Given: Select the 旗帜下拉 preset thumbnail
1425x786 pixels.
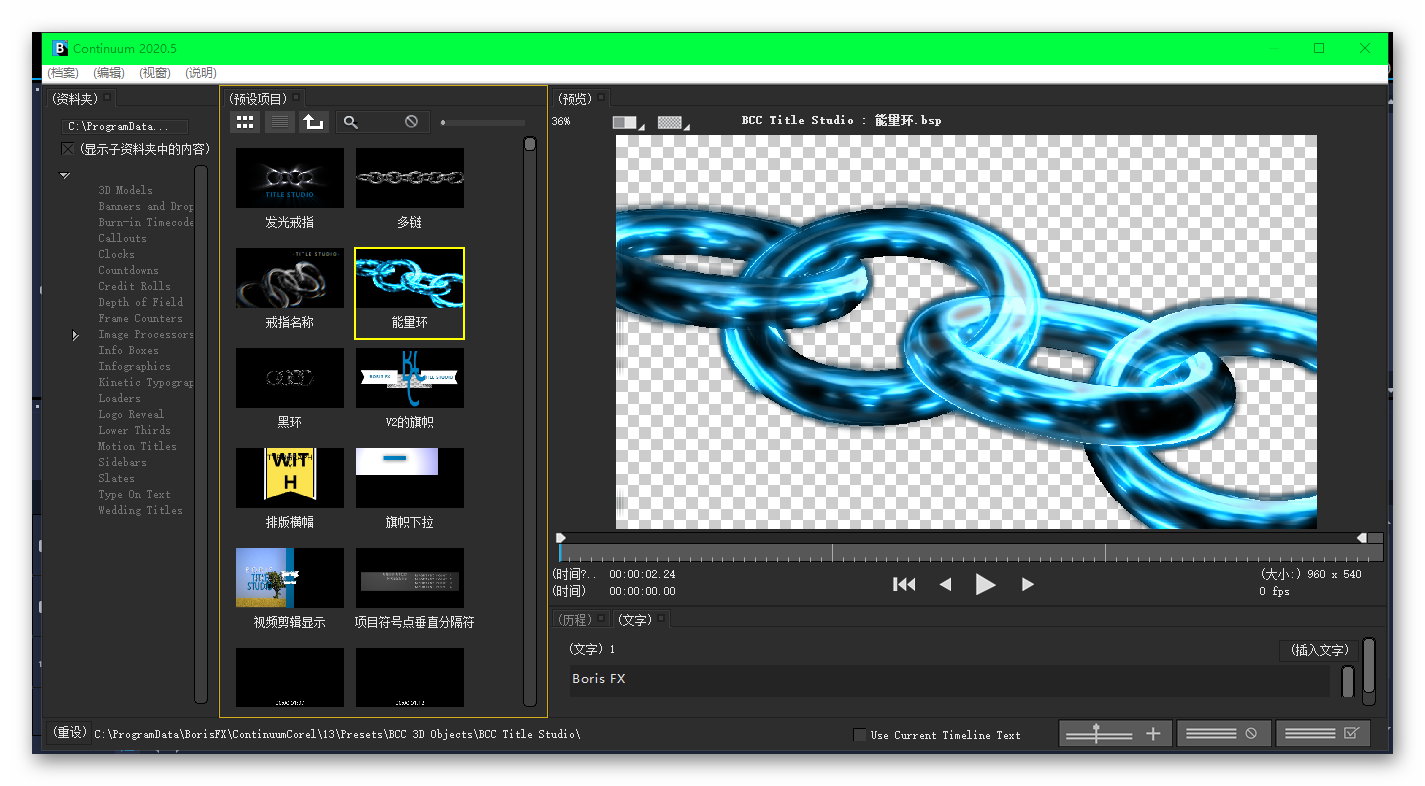Looking at the screenshot, I should click(x=410, y=478).
